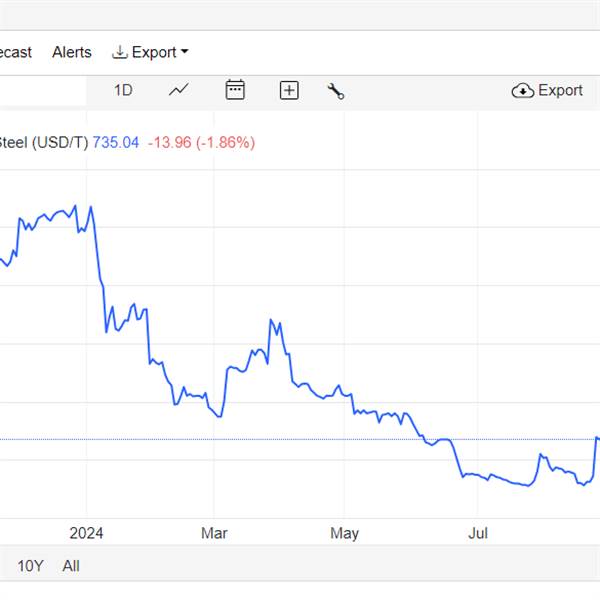This screenshot has width=600, height=600.
Task: Select the All time range
Action: [x=71, y=566]
